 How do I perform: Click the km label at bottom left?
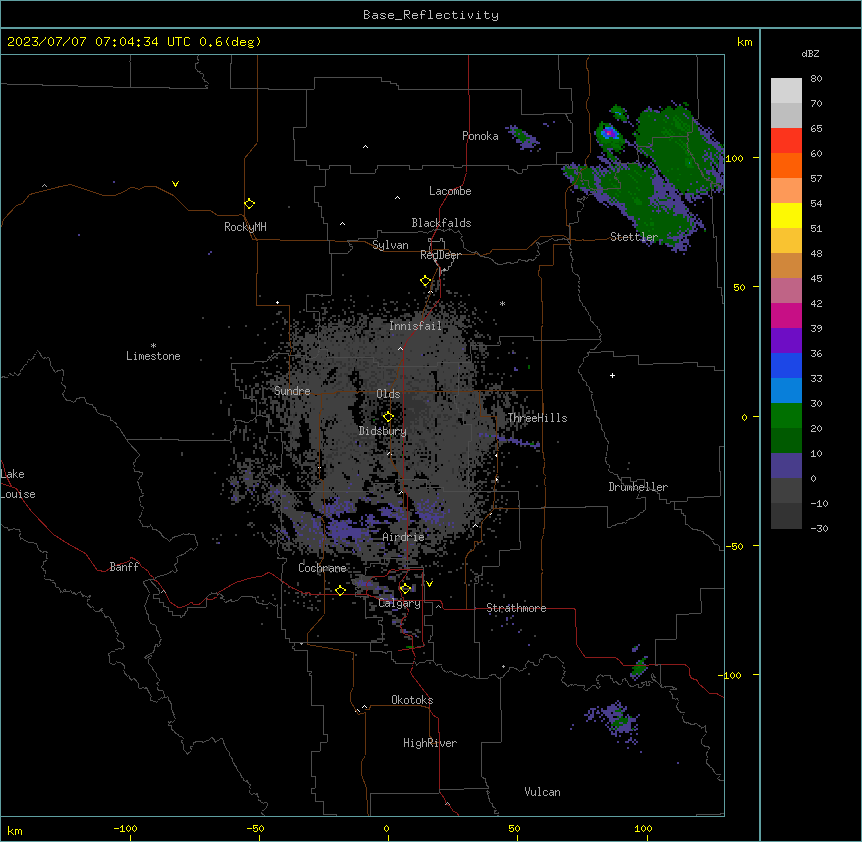pyautogui.click(x=15, y=830)
